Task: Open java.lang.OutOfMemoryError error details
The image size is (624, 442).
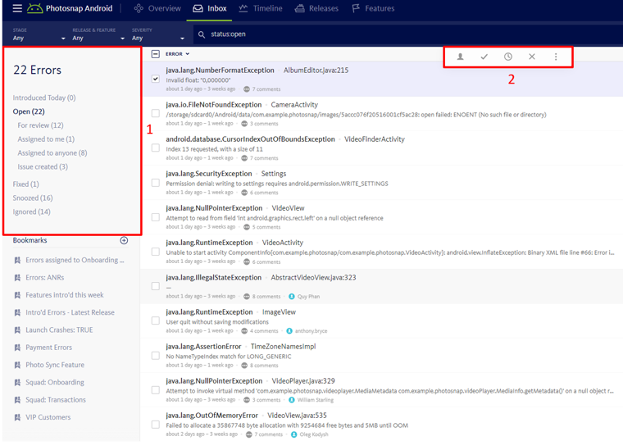Action: [x=212, y=415]
